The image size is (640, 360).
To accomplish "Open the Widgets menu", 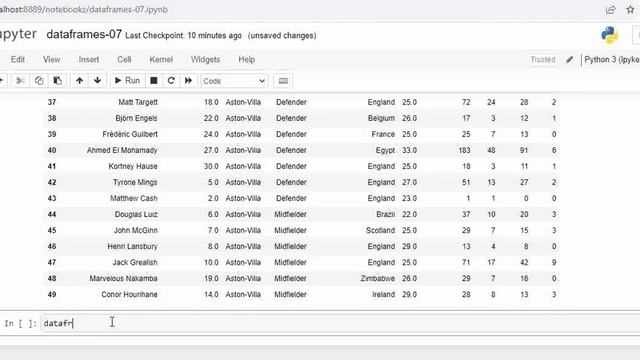I will [x=205, y=60].
